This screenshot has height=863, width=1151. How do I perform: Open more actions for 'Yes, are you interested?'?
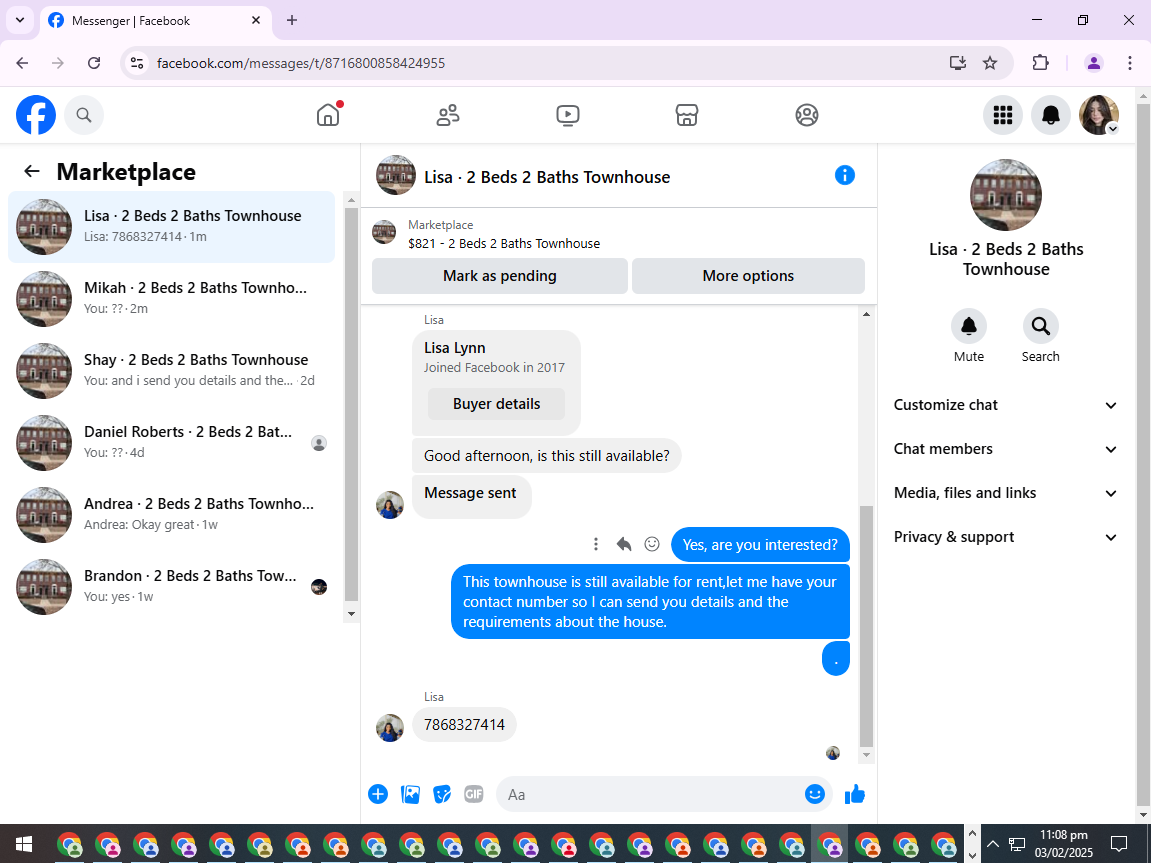[x=596, y=544]
